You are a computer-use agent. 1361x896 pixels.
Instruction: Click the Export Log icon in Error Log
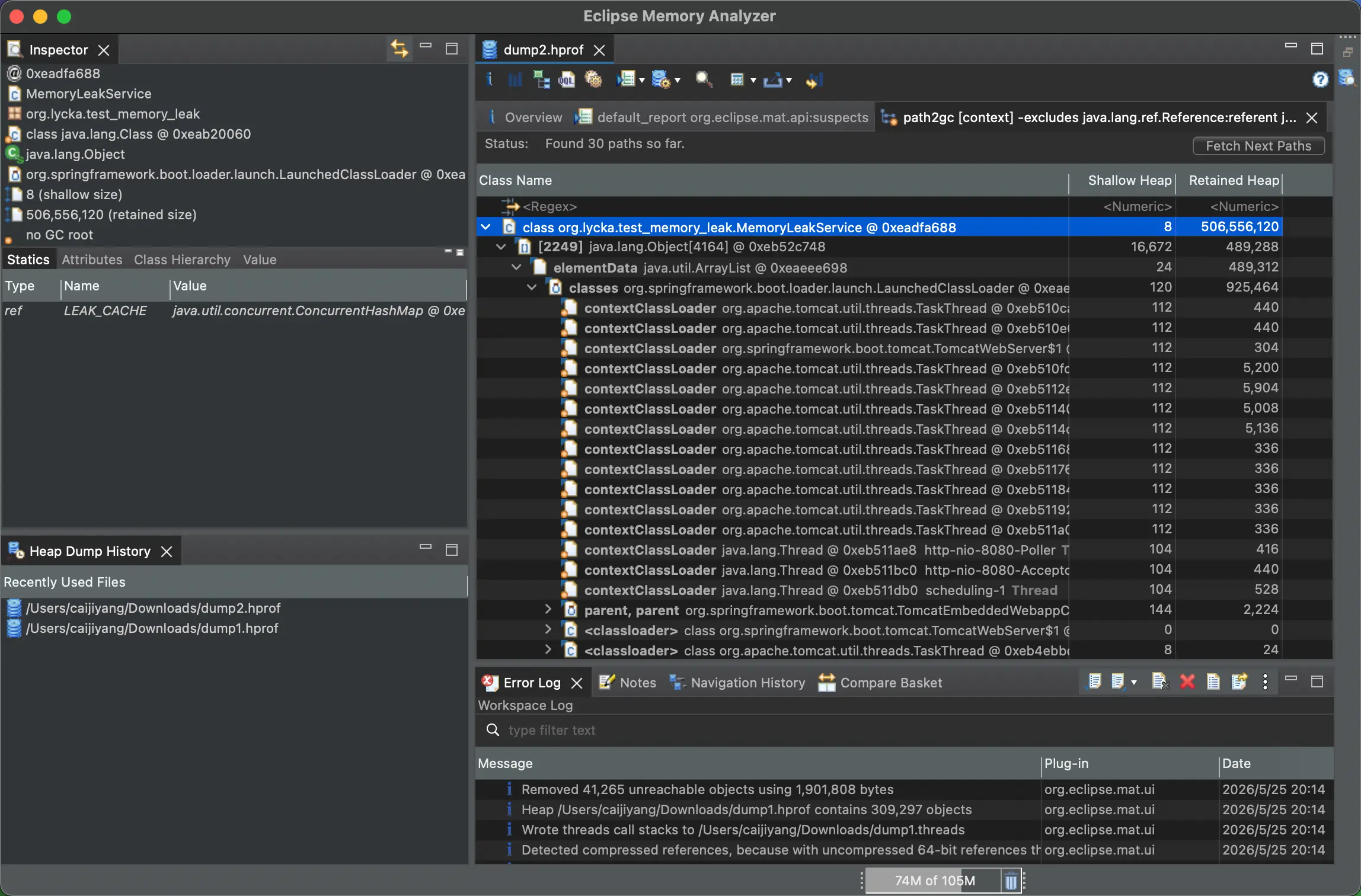pos(1094,682)
